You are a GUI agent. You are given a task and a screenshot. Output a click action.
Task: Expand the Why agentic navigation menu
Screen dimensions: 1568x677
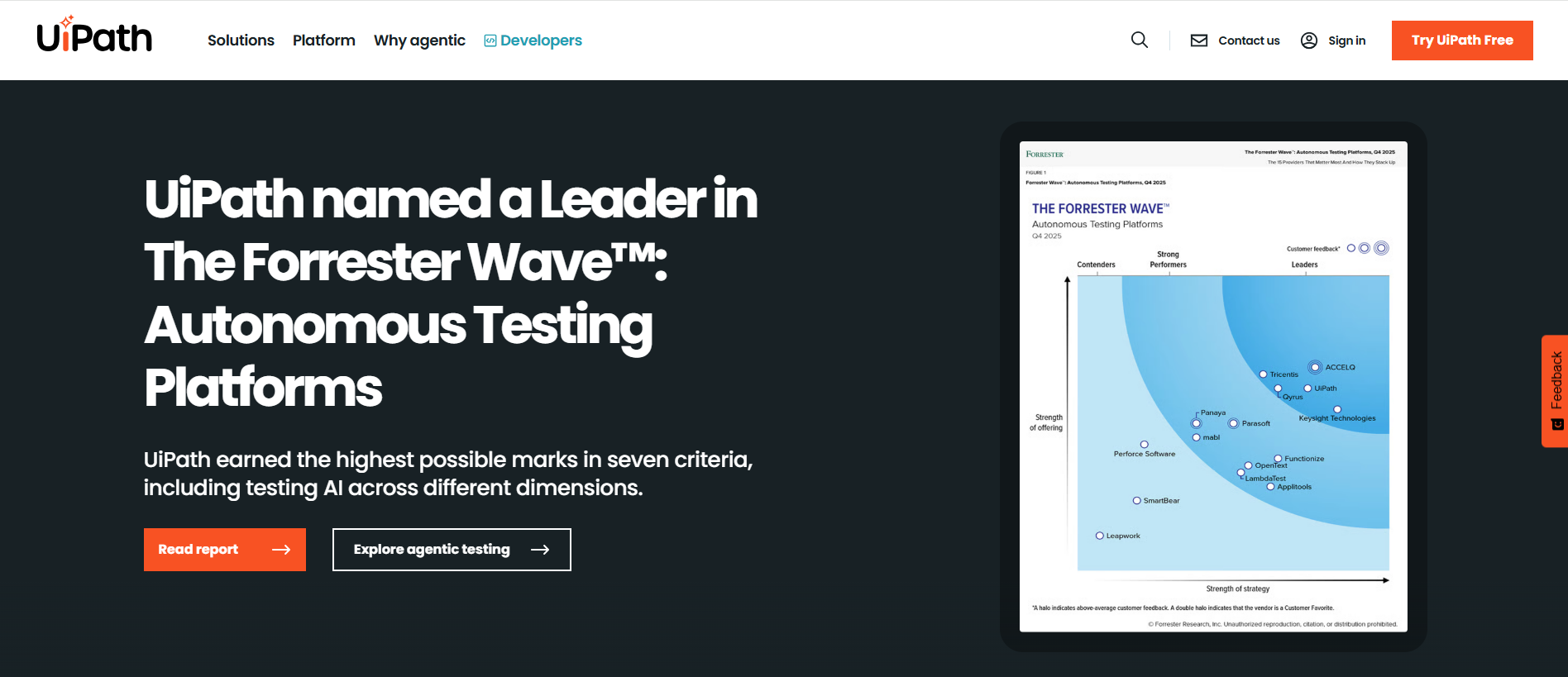pyautogui.click(x=419, y=40)
